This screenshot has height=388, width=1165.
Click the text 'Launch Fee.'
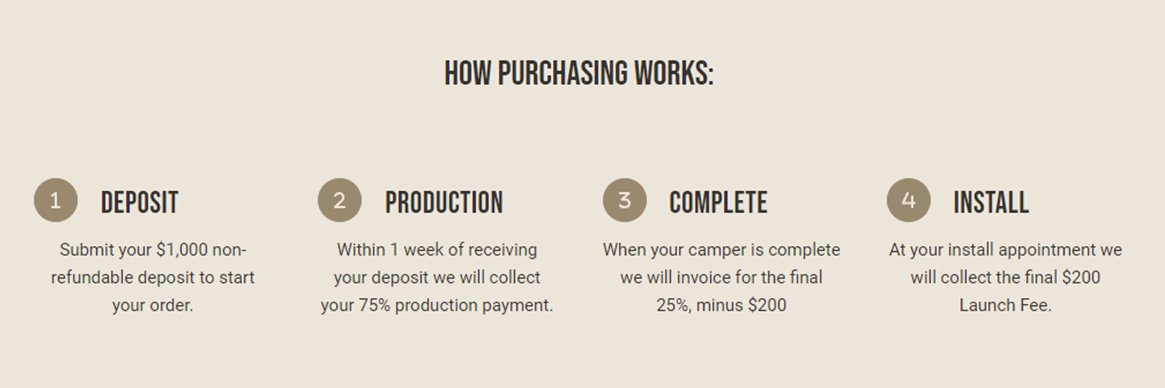coord(1005,305)
